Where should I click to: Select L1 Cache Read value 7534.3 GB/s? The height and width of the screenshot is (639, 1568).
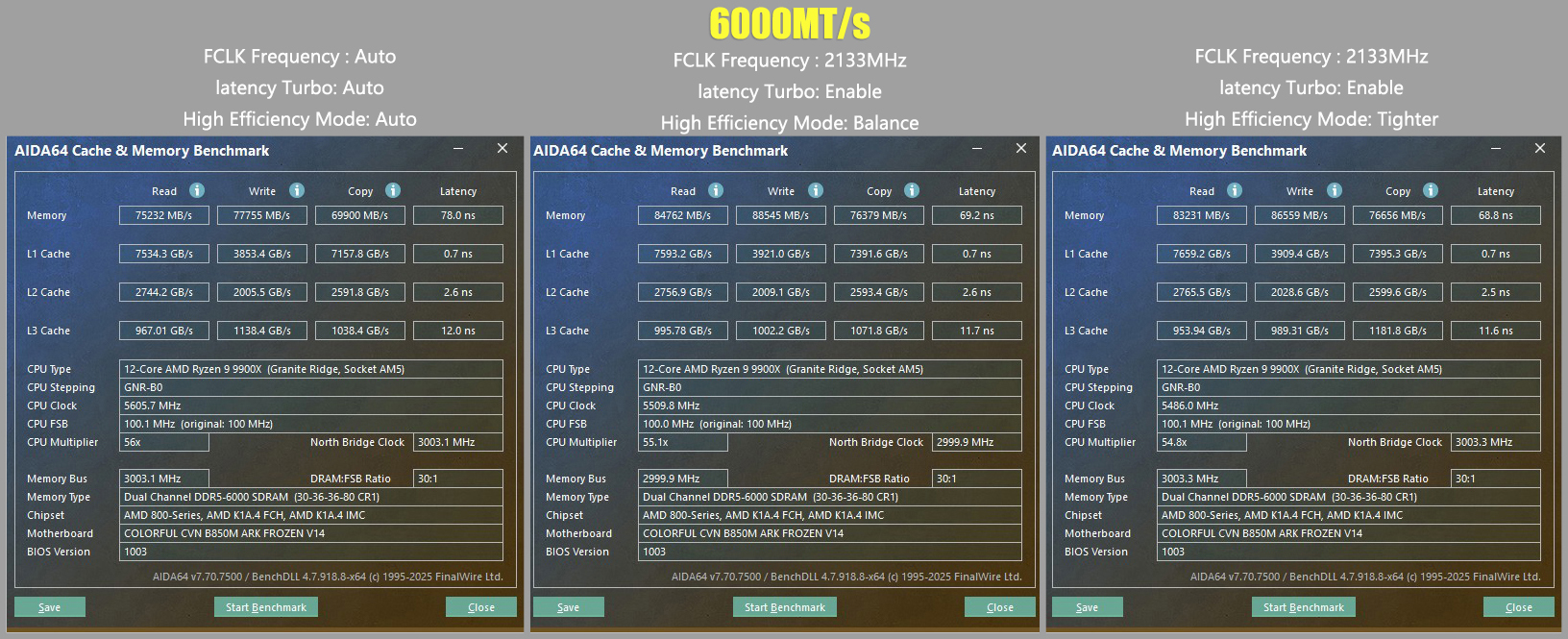tap(164, 254)
